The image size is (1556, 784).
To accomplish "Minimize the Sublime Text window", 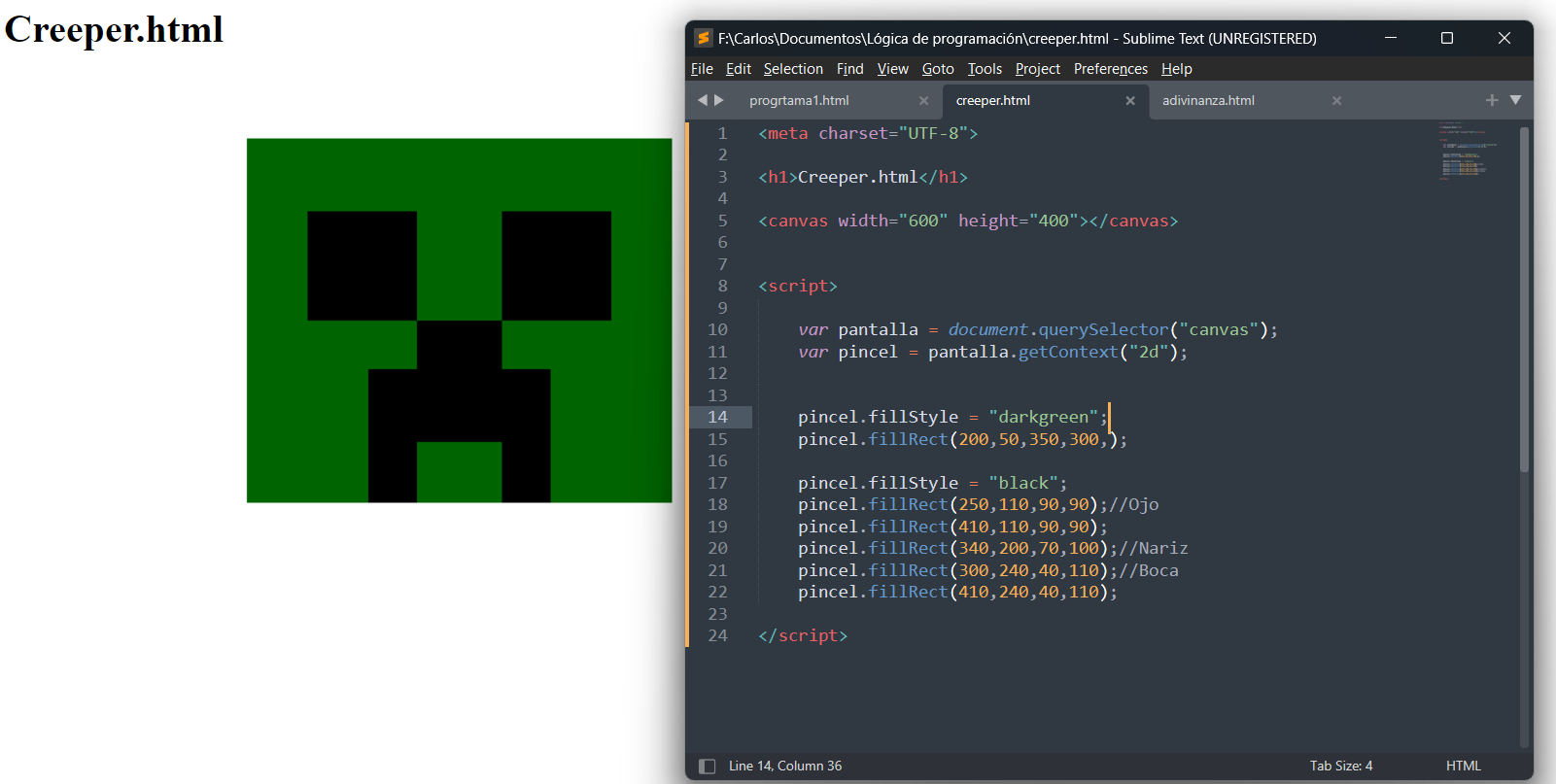I will point(1391,38).
